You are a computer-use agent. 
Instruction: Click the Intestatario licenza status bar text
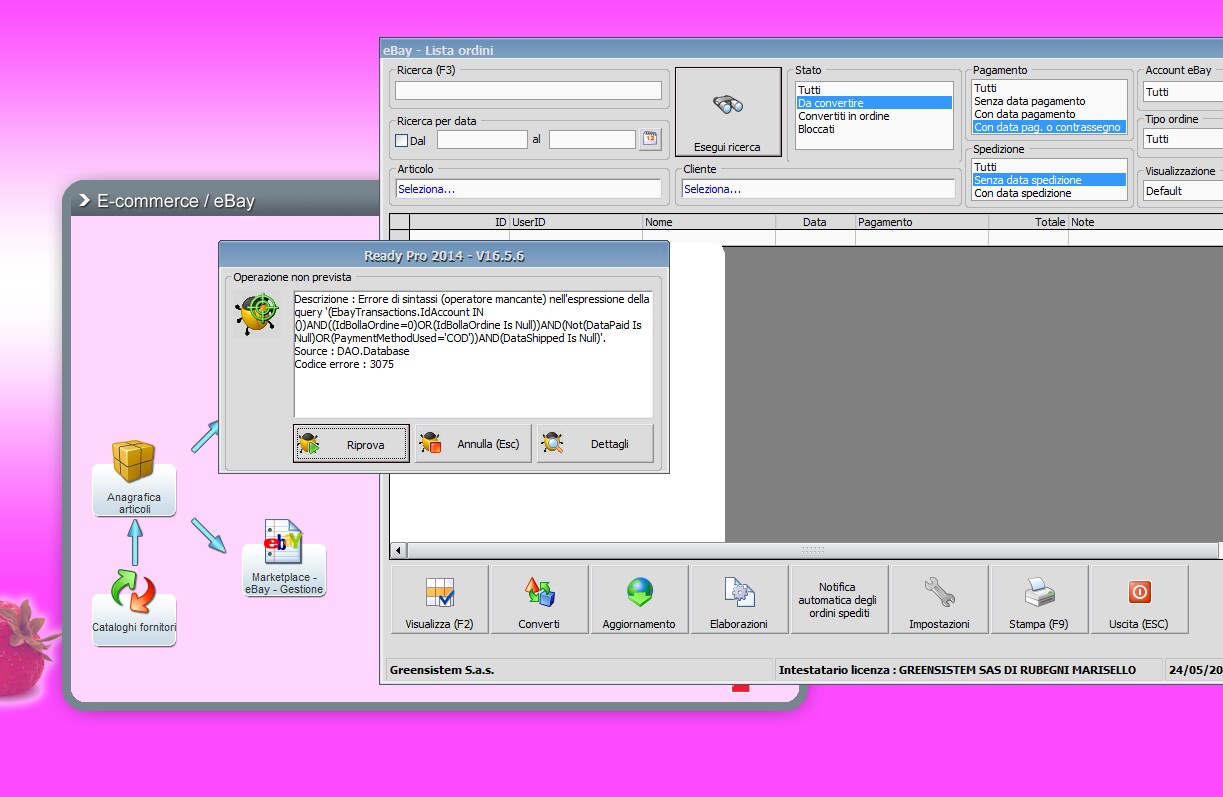coord(957,670)
